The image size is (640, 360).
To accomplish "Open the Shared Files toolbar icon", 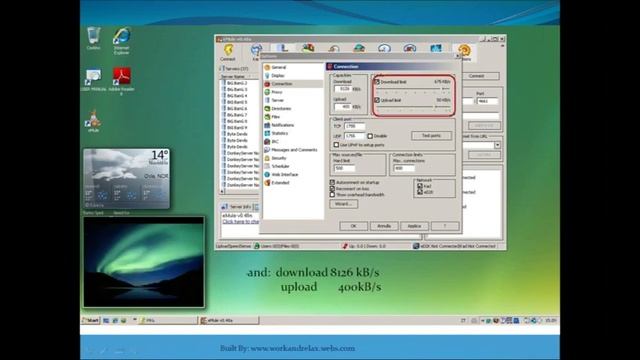I will (359, 48).
